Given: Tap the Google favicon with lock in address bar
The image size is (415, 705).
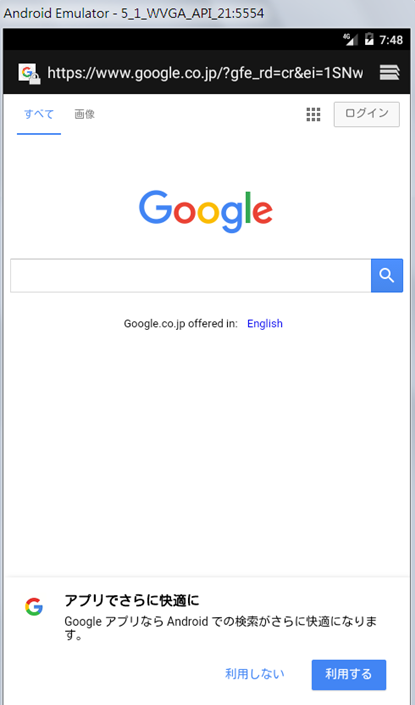Looking at the screenshot, I should 29,73.
